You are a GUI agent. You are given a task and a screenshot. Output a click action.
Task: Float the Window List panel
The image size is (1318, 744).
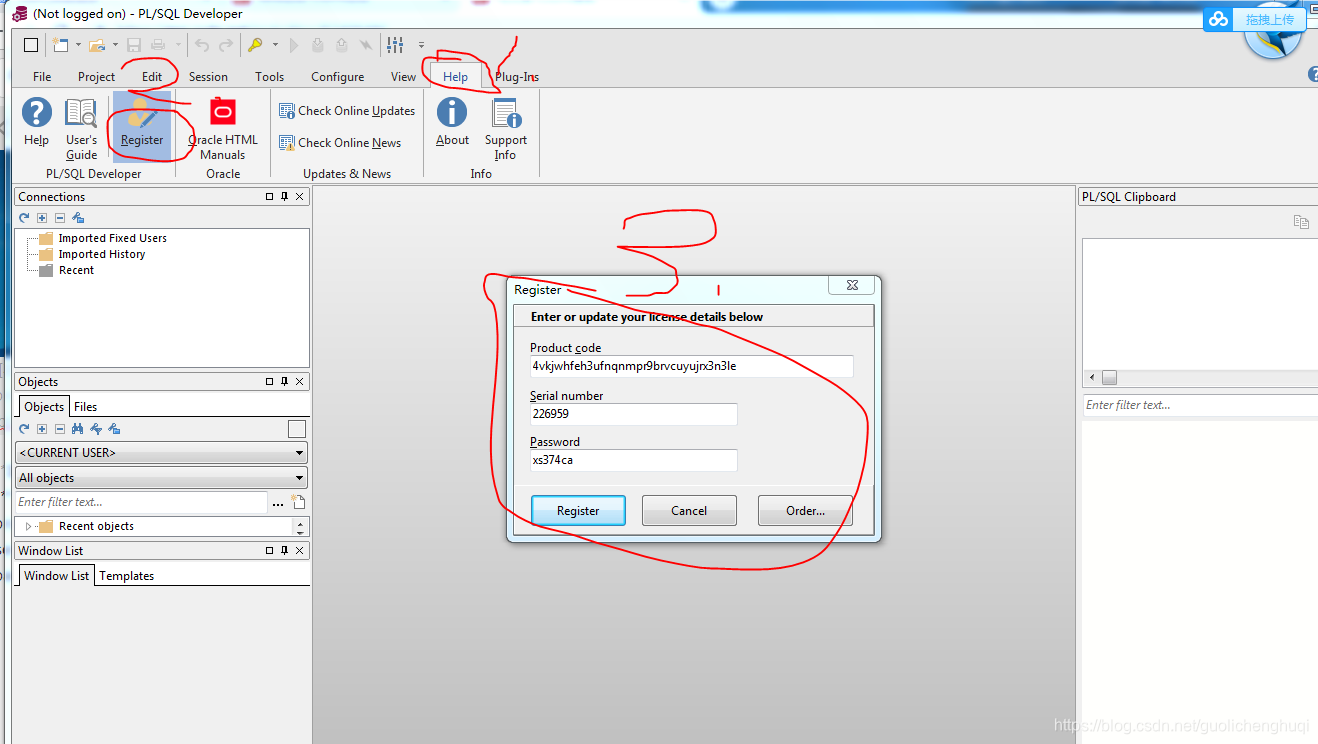coord(269,551)
